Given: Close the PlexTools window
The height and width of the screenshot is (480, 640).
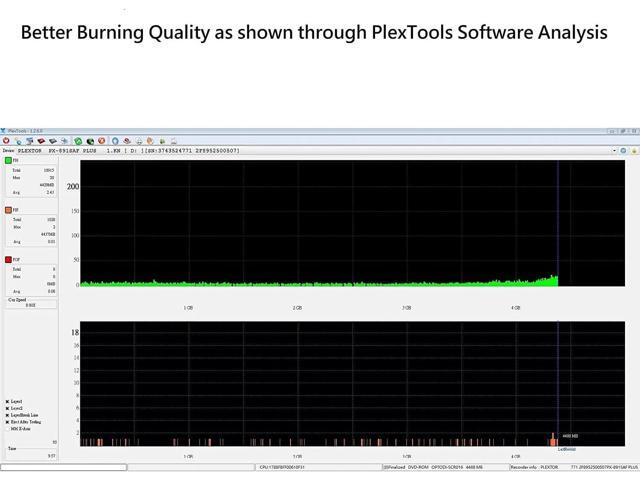Looking at the screenshot, I should (x=634, y=131).
